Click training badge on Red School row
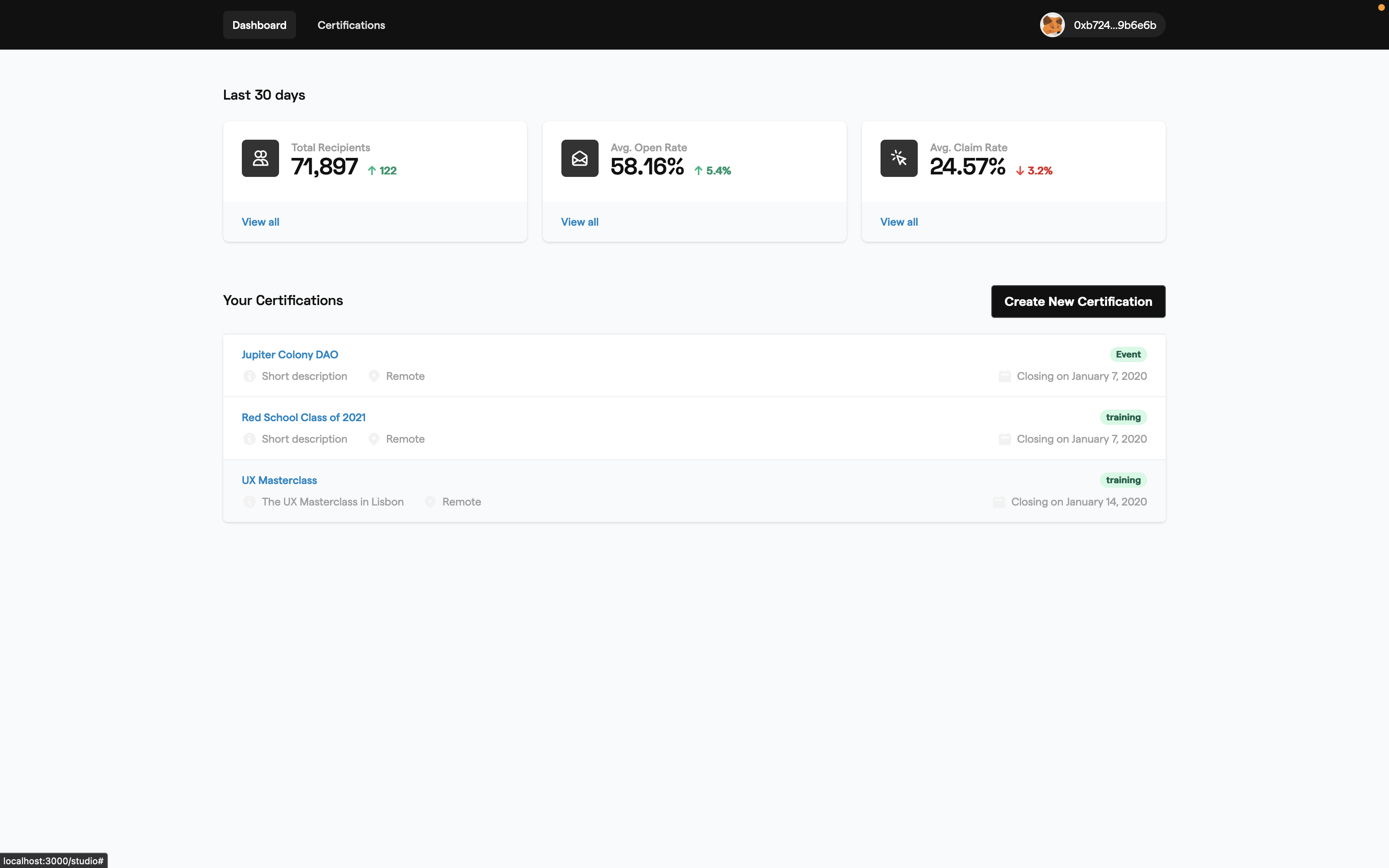Image resolution: width=1389 pixels, height=868 pixels. click(1123, 417)
